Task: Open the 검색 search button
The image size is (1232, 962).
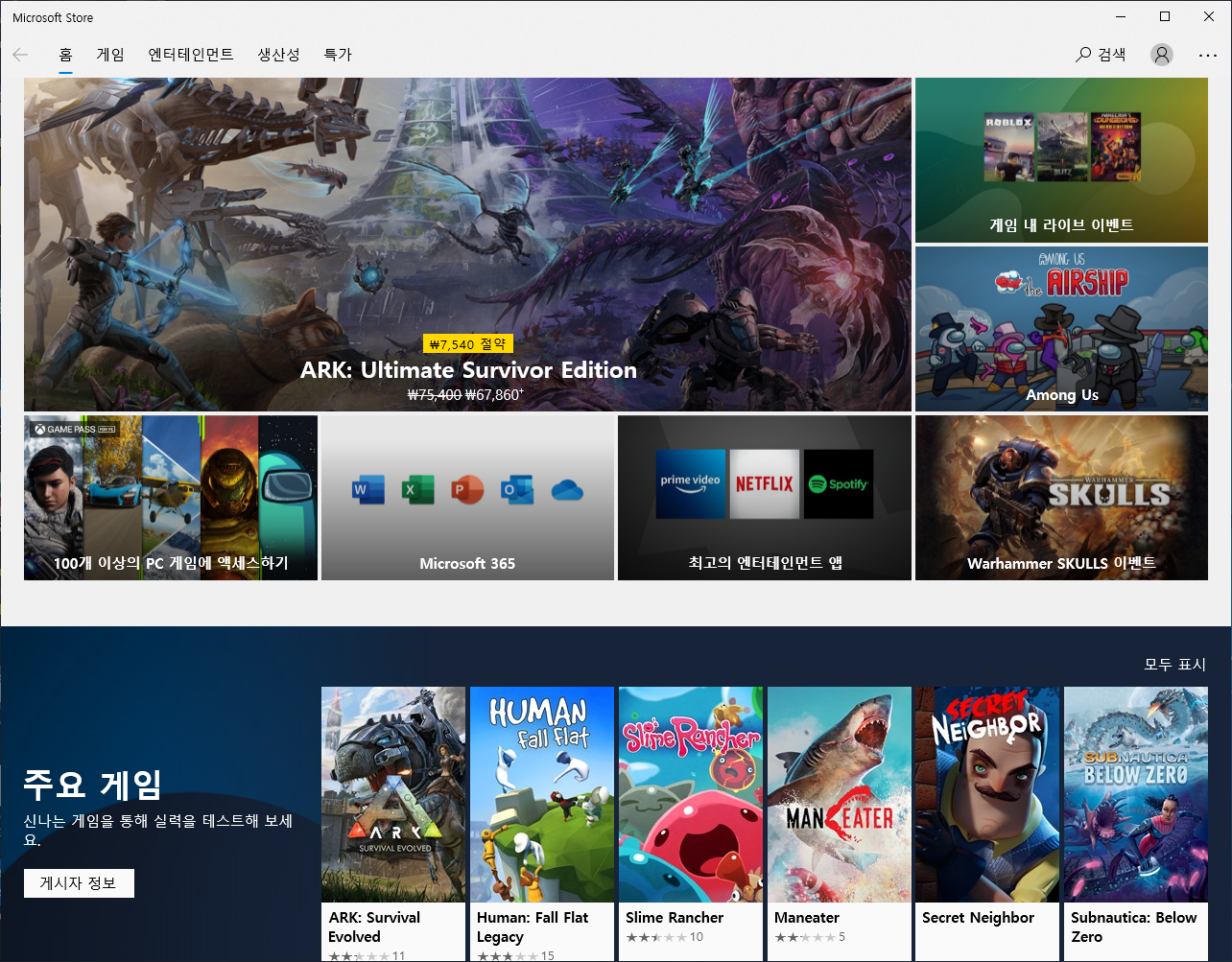Action: pyautogui.click(x=1101, y=55)
